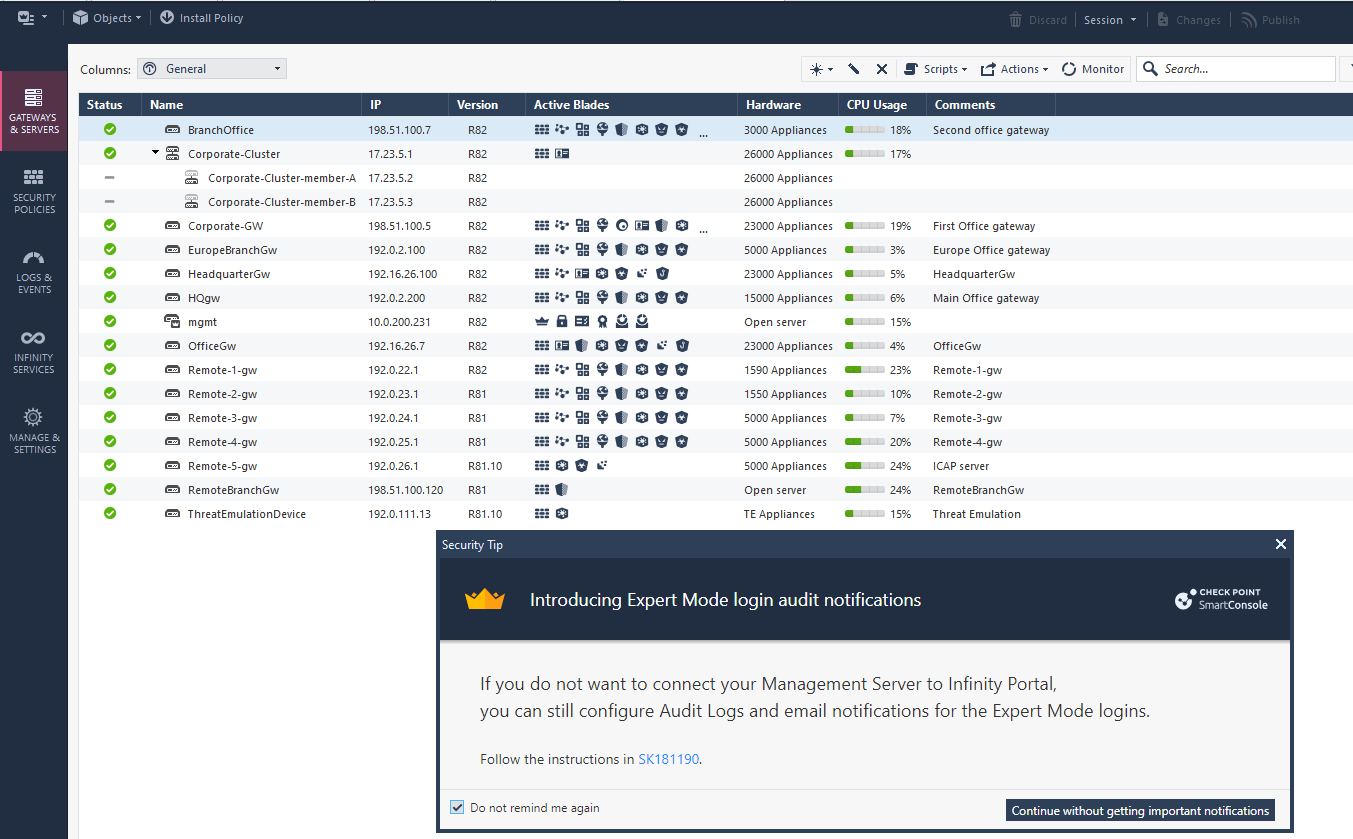Open the SmartConsole main menu icon

(27, 18)
